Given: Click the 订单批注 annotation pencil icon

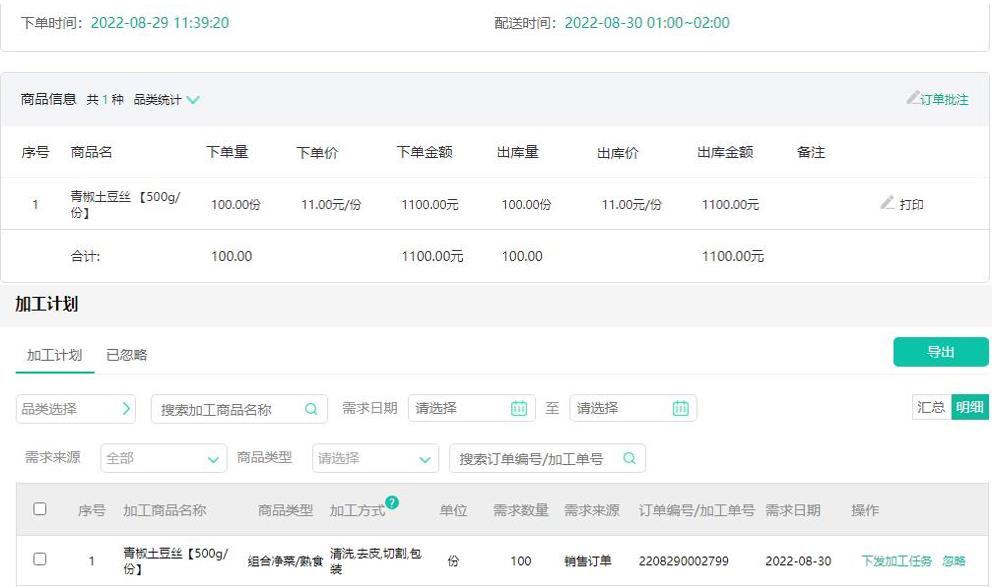Looking at the screenshot, I should coord(914,99).
